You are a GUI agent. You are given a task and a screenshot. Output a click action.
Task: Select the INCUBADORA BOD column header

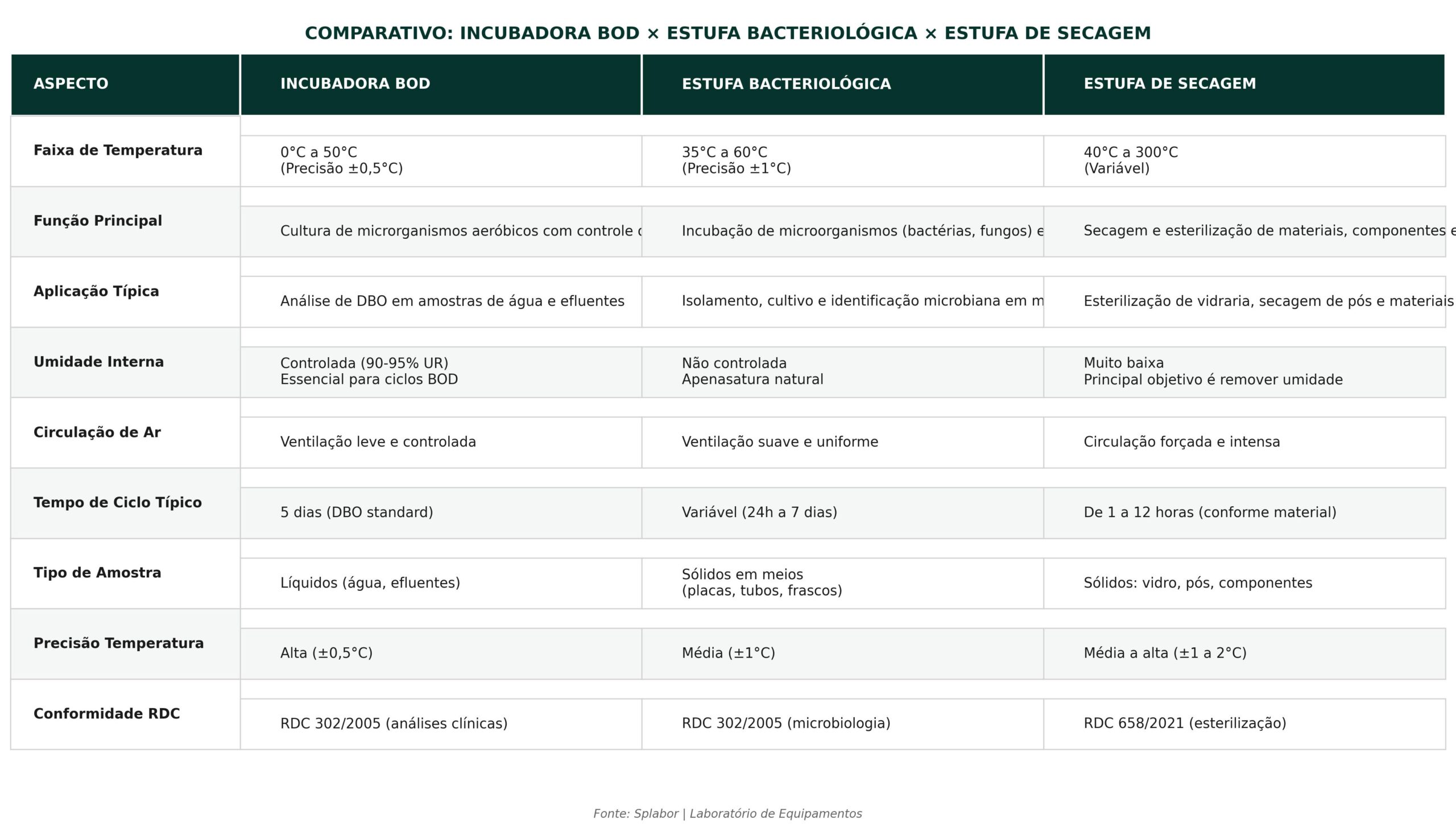pyautogui.click(x=441, y=85)
